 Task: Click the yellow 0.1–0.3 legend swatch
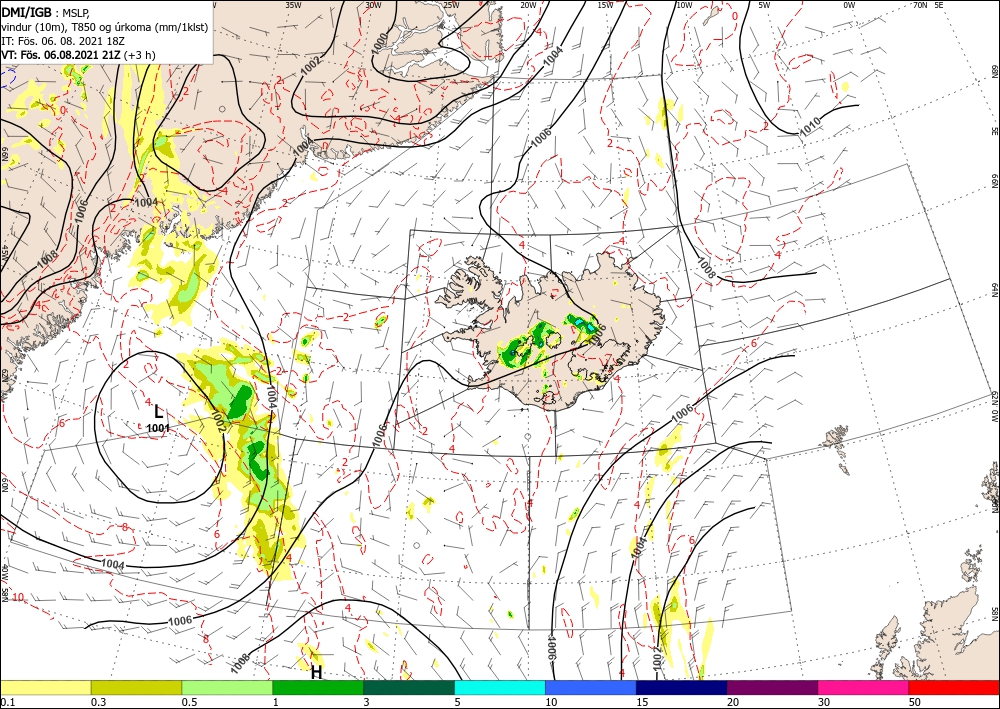45,687
